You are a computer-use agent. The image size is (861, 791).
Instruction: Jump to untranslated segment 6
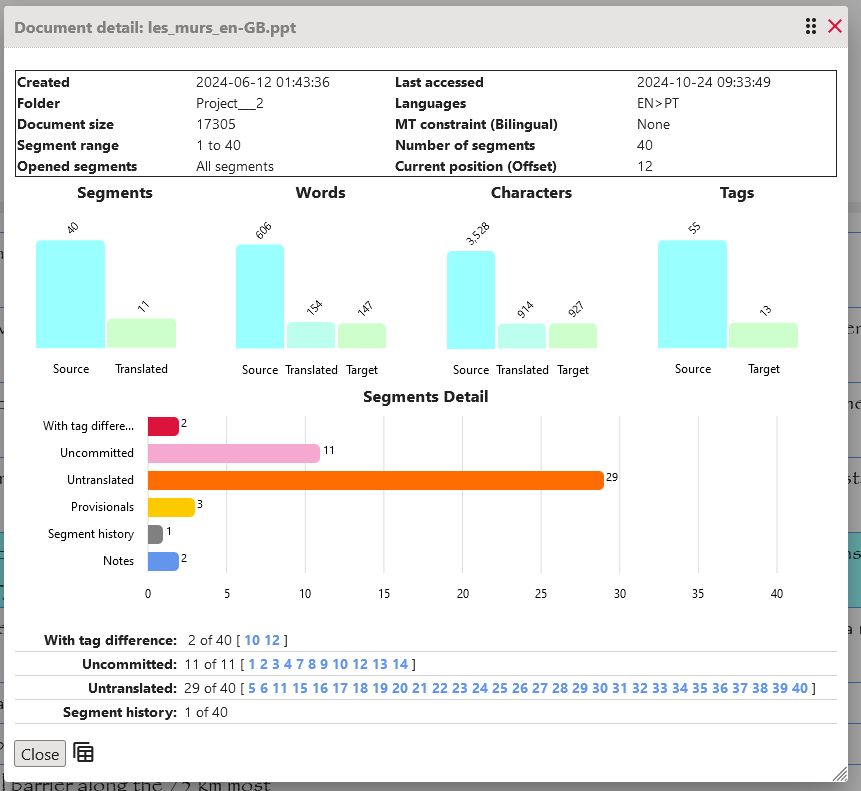tap(264, 688)
